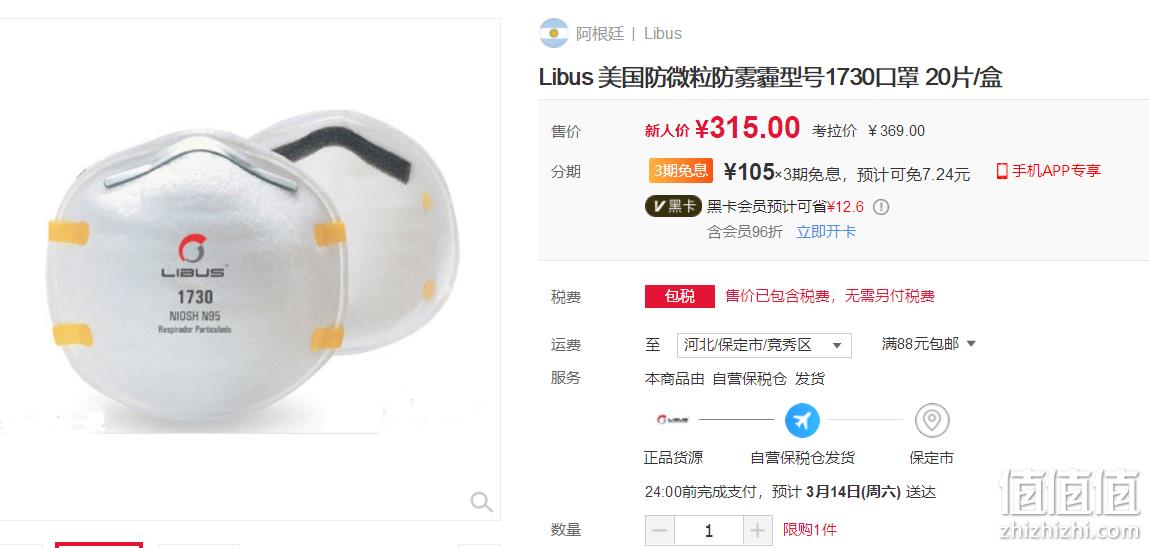Screen dimensions: 1149x548
Task: Click the main Libus 1730 mask product image
Action: (251, 269)
